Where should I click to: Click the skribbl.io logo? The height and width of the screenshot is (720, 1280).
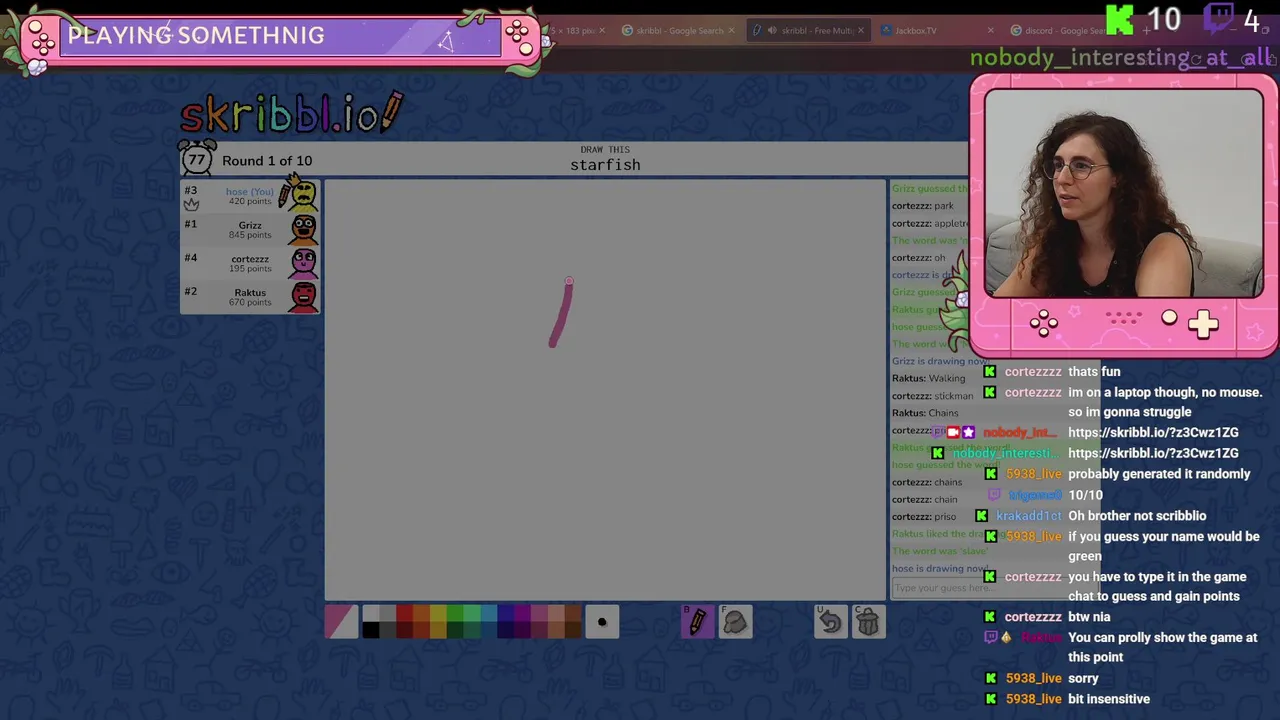(x=292, y=114)
